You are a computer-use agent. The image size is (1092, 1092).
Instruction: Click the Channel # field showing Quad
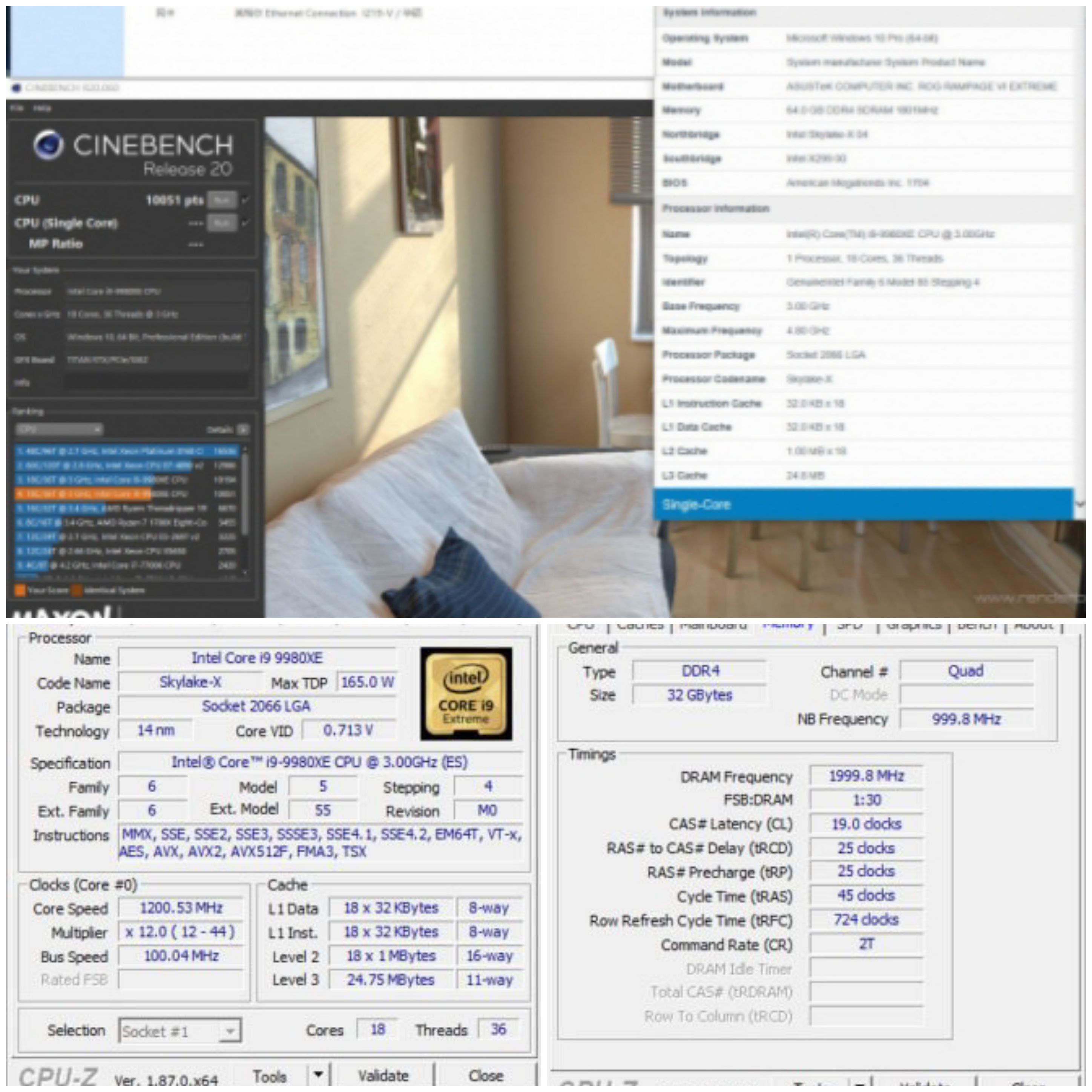coord(966,671)
